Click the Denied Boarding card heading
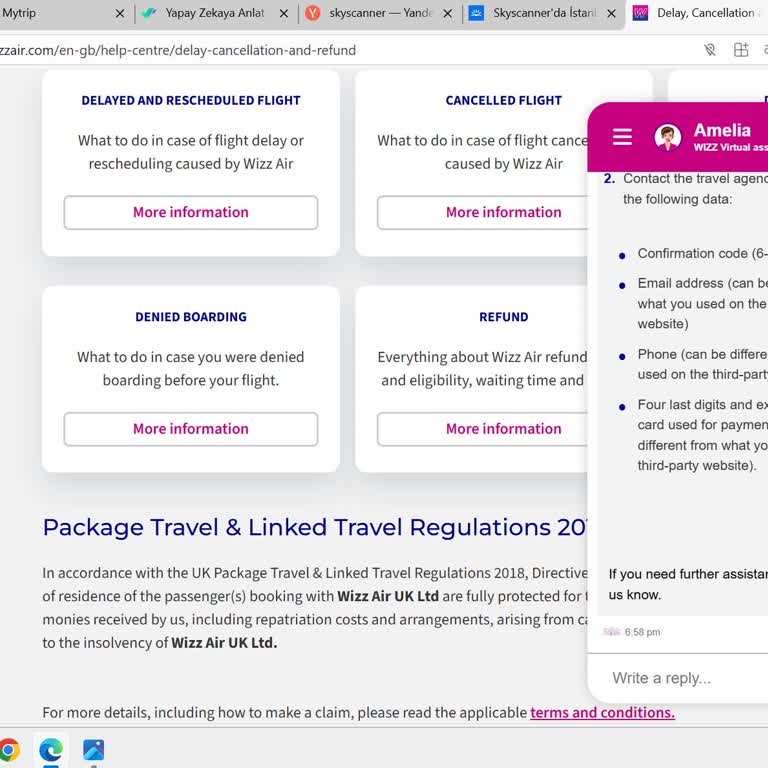This screenshot has height=768, width=768. point(191,317)
